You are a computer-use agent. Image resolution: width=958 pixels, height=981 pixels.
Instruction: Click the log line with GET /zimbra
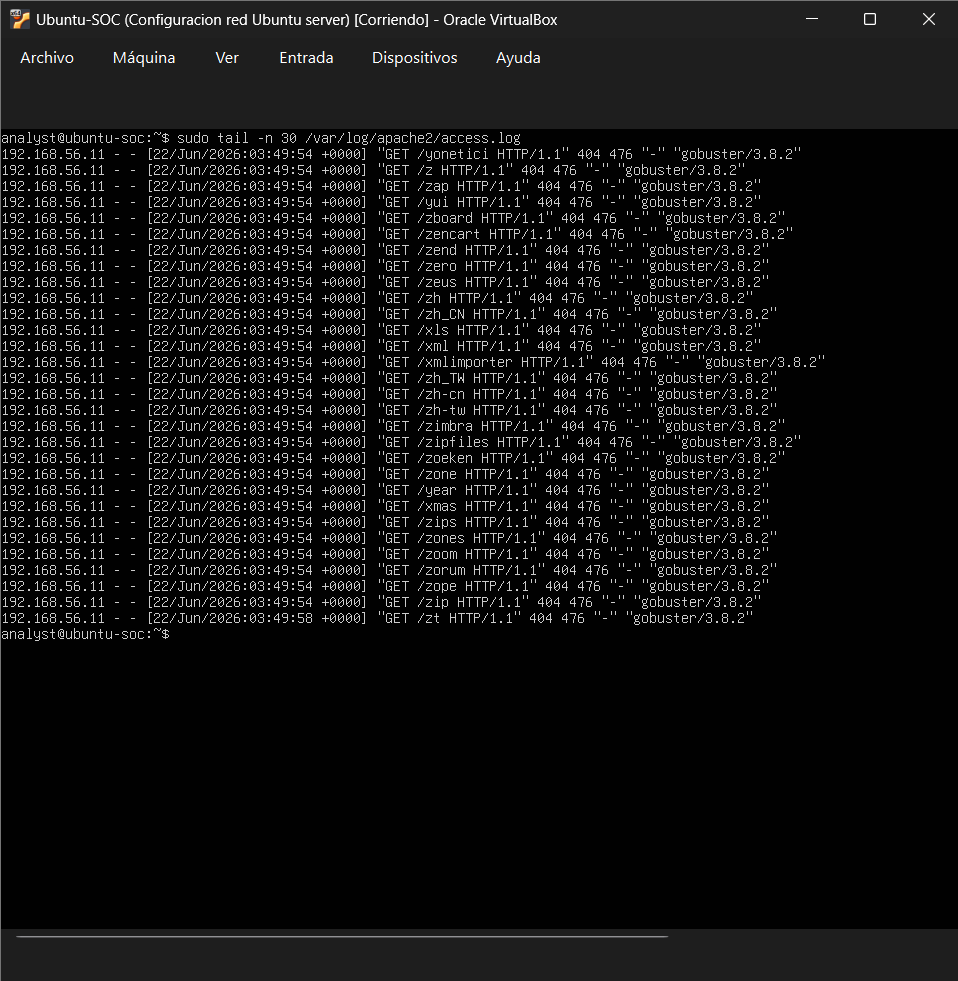point(394,426)
